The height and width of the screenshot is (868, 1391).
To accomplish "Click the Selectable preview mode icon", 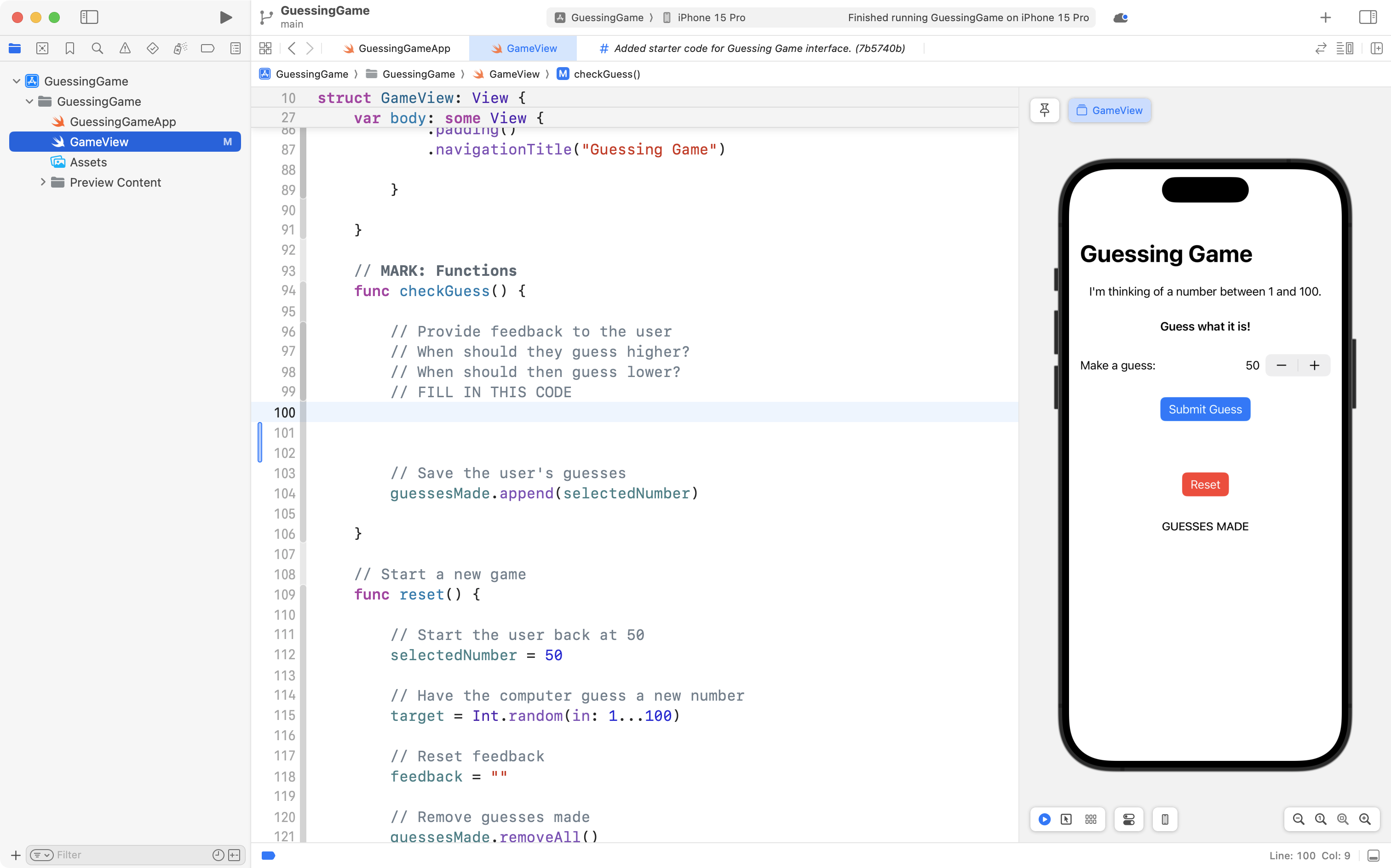I will tap(1066, 819).
